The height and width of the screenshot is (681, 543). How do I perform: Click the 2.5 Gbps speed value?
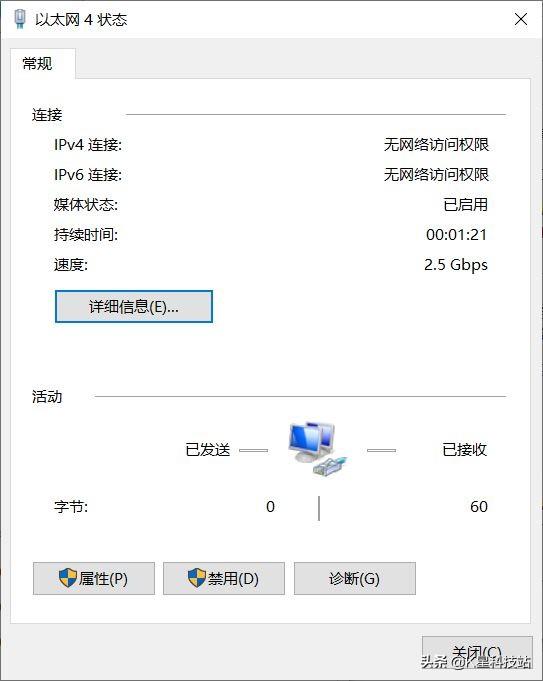pos(456,264)
